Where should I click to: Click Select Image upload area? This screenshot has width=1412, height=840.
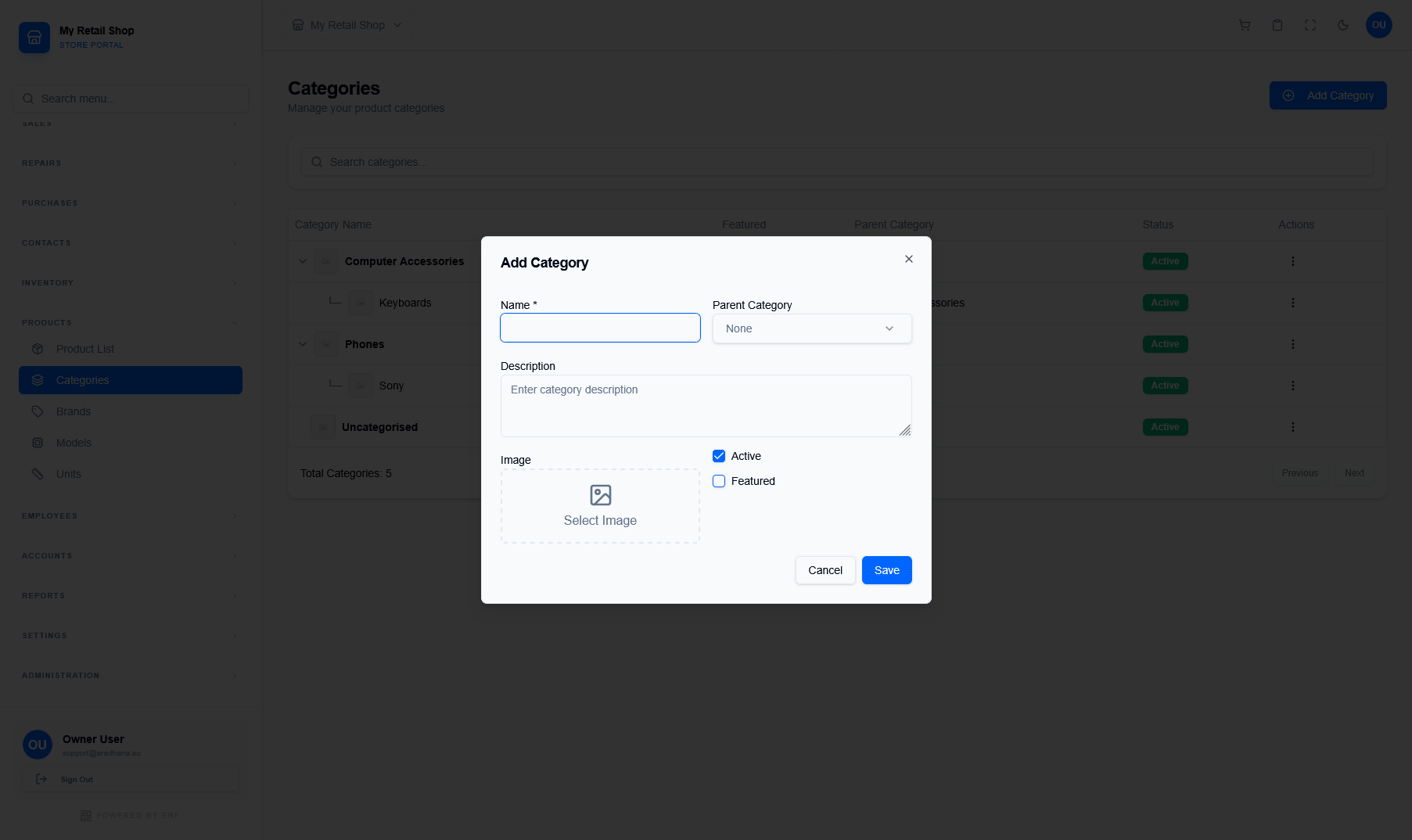point(600,506)
